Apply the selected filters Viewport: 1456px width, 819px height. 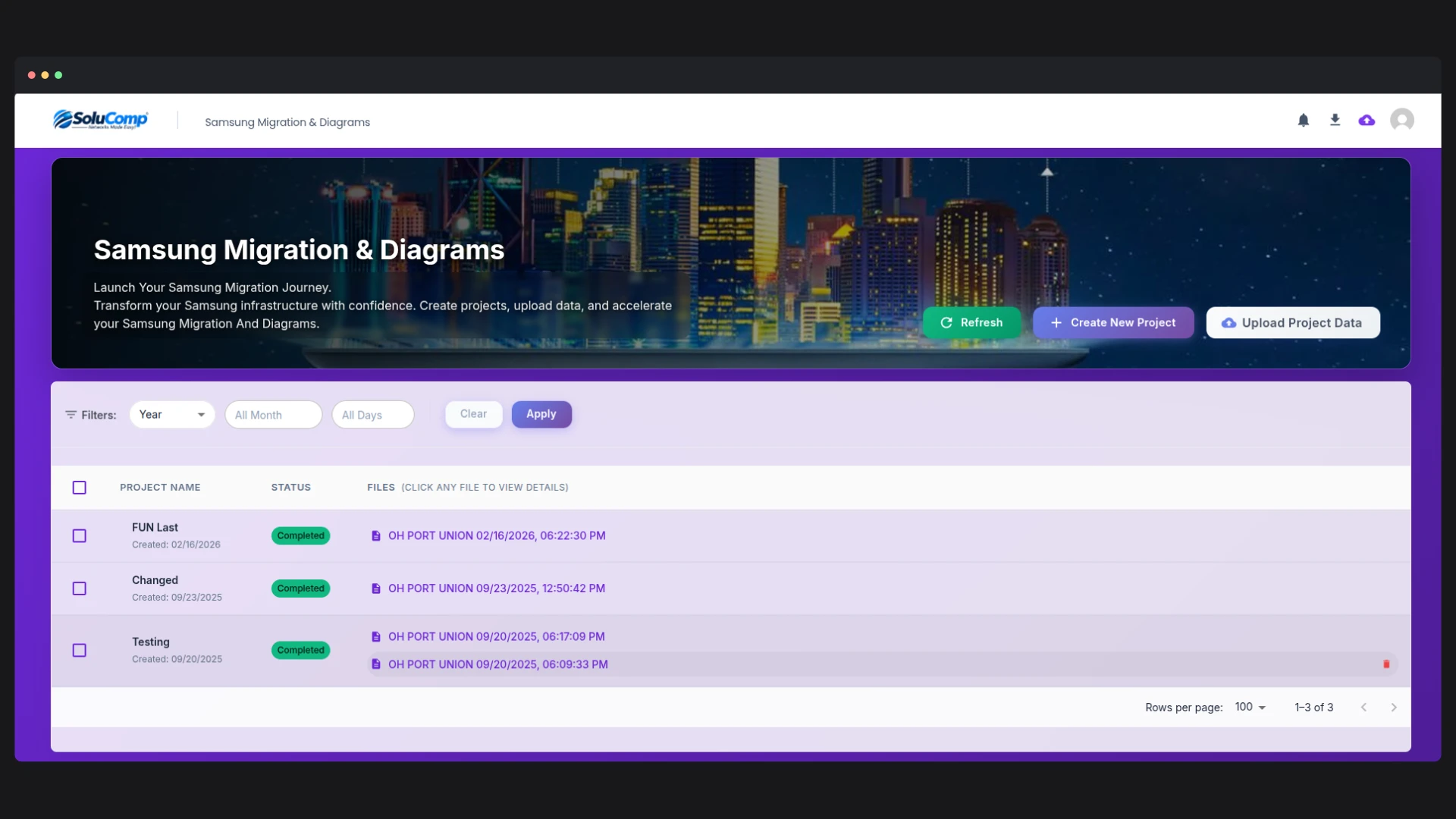[x=541, y=414]
